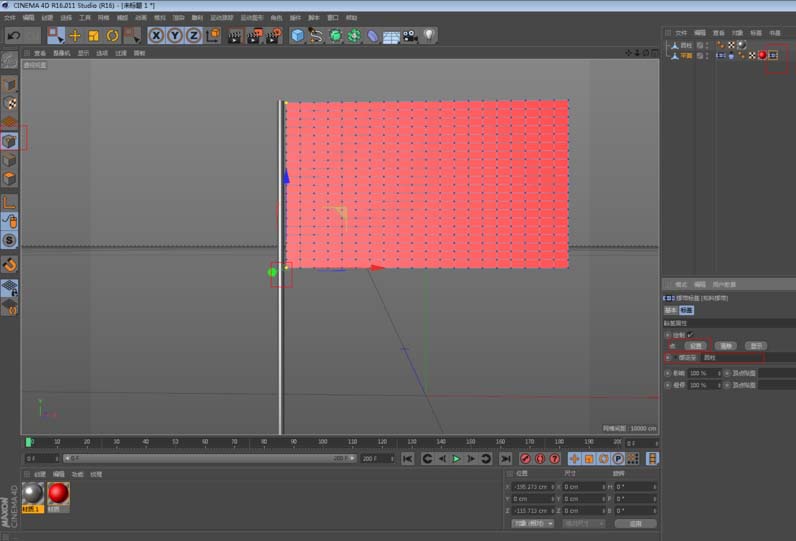Viewport: 796px width, 541px height.
Task: Select the Rotate tool
Action: [x=112, y=35]
